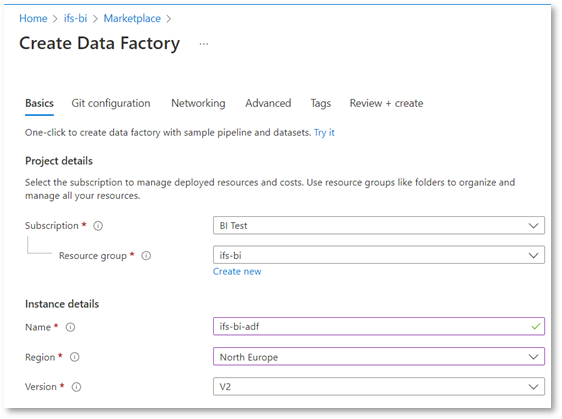Click the Create Data Factory page title
This screenshot has height=419, width=562.
click(x=99, y=43)
